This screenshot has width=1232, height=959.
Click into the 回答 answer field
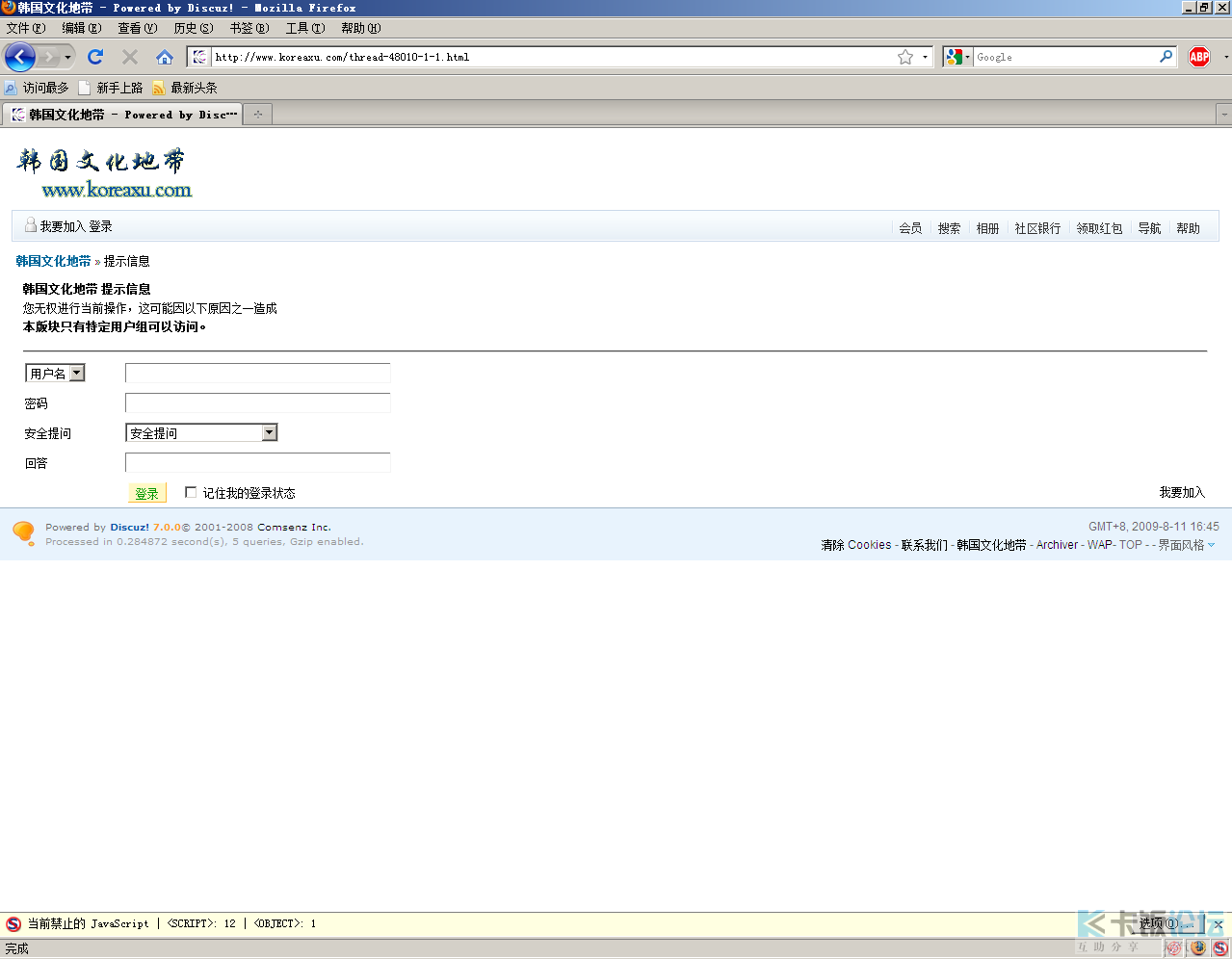(x=258, y=462)
